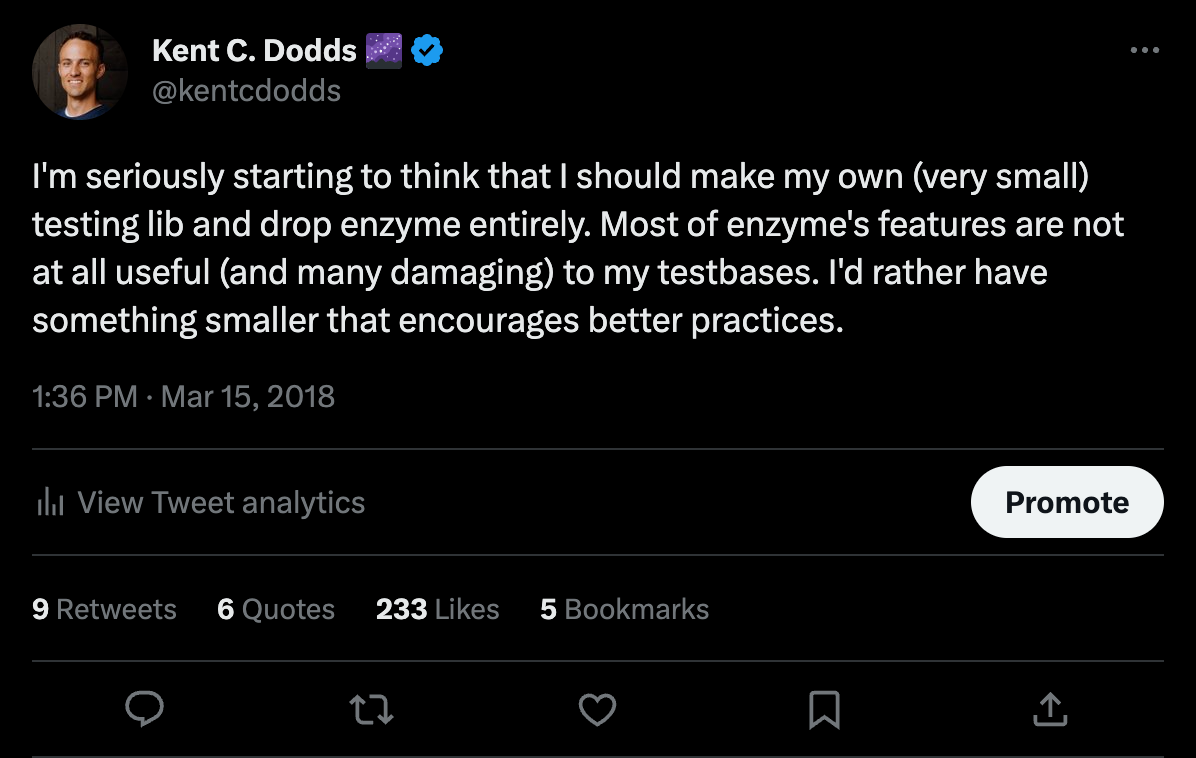Viewport: 1196px width, 758px height.
Task: Click the Kent C. Dodds display name
Action: pyautogui.click(x=254, y=50)
